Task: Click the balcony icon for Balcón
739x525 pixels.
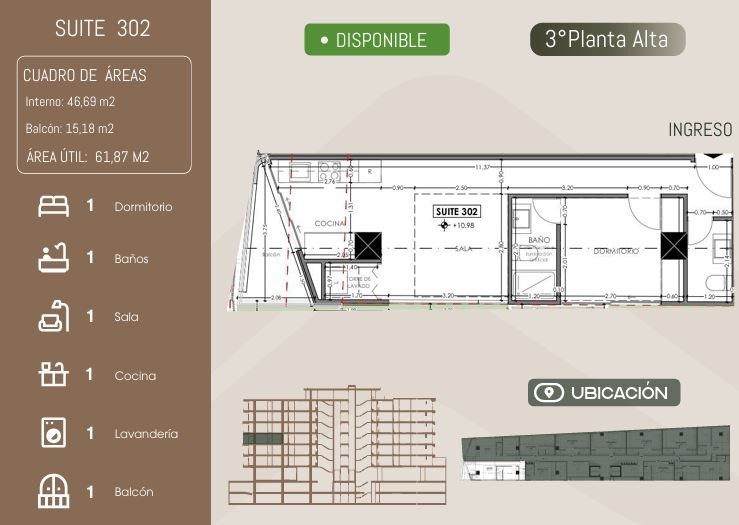Action: point(54,491)
